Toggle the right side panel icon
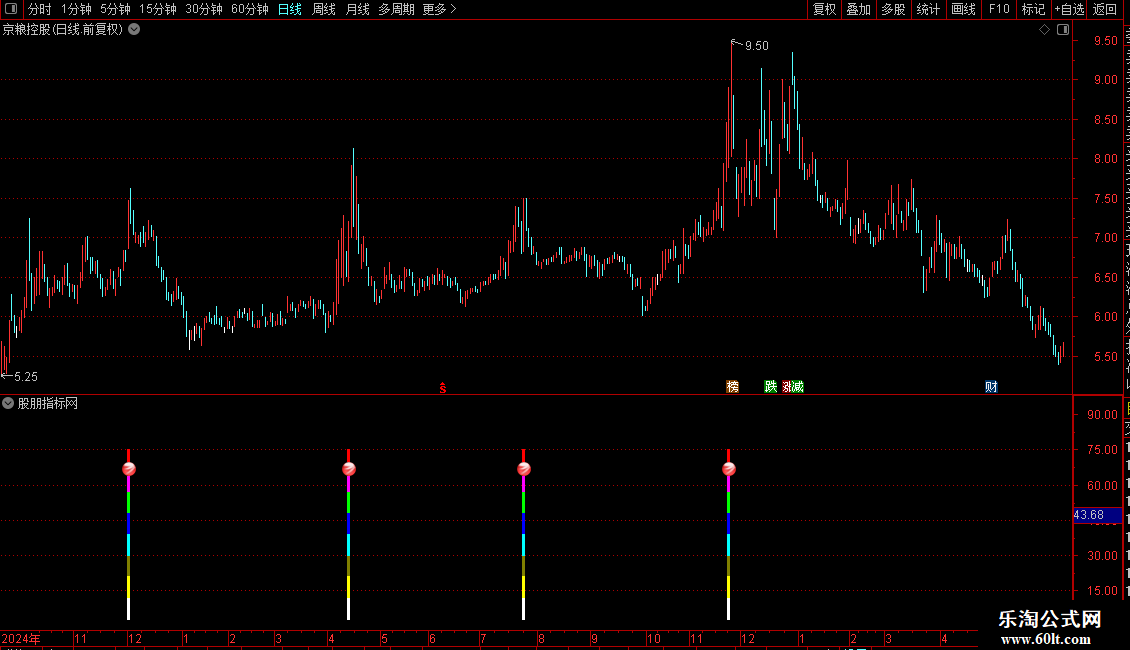 (x=1063, y=30)
